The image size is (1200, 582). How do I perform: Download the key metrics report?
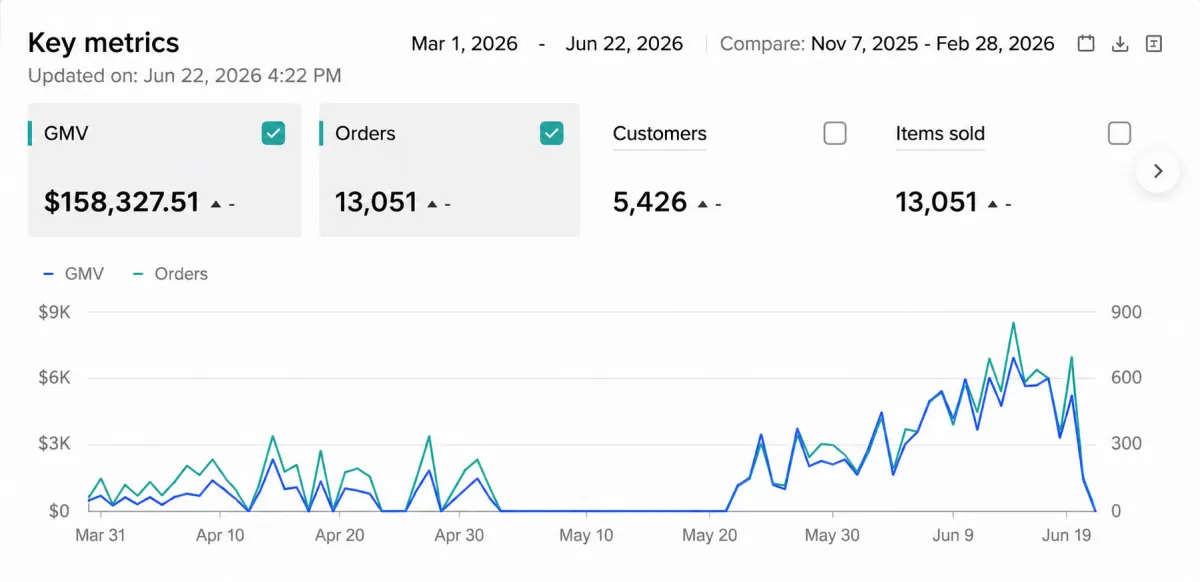click(1120, 44)
